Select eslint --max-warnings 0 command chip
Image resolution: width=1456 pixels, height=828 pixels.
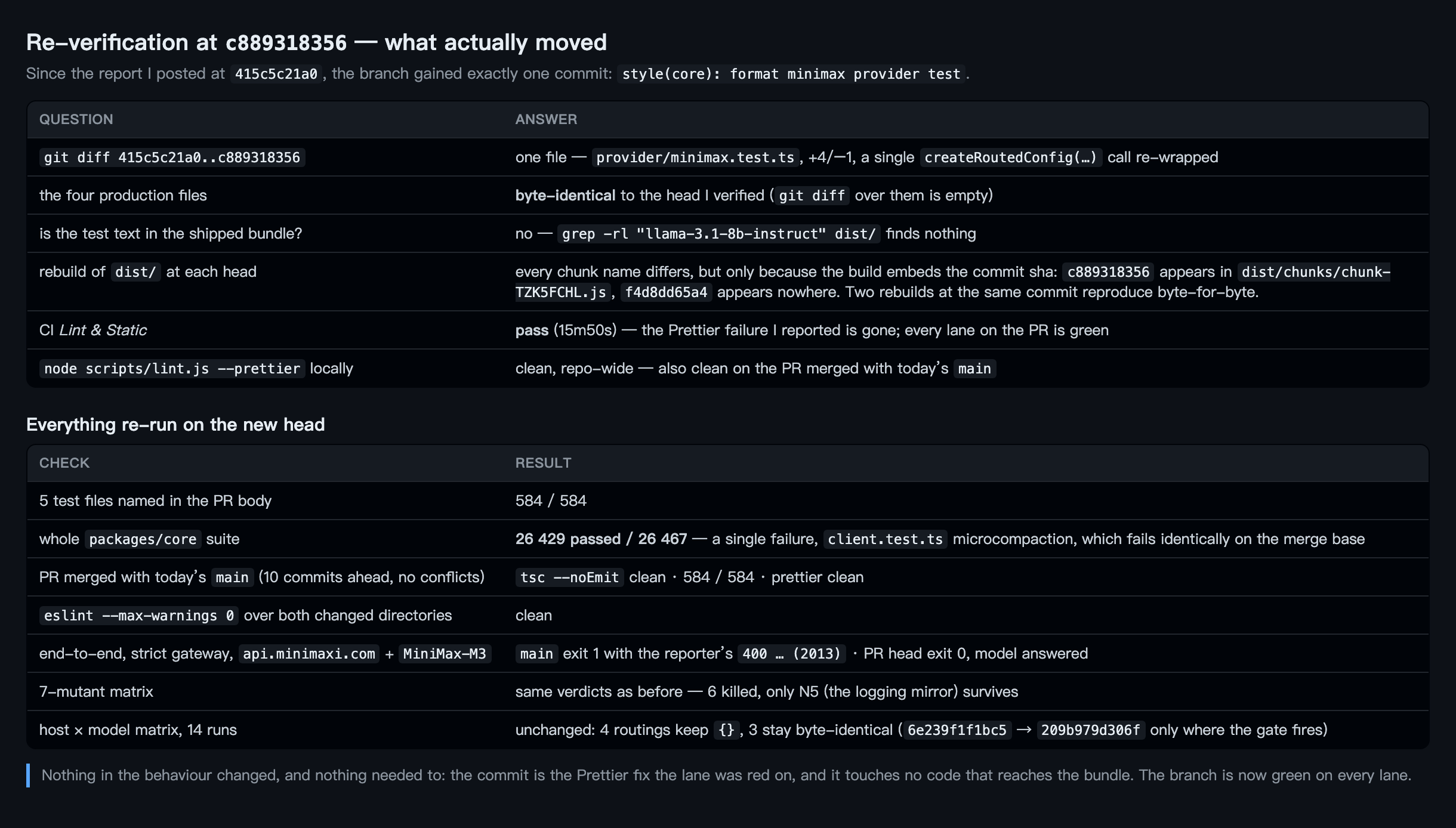click(x=139, y=616)
